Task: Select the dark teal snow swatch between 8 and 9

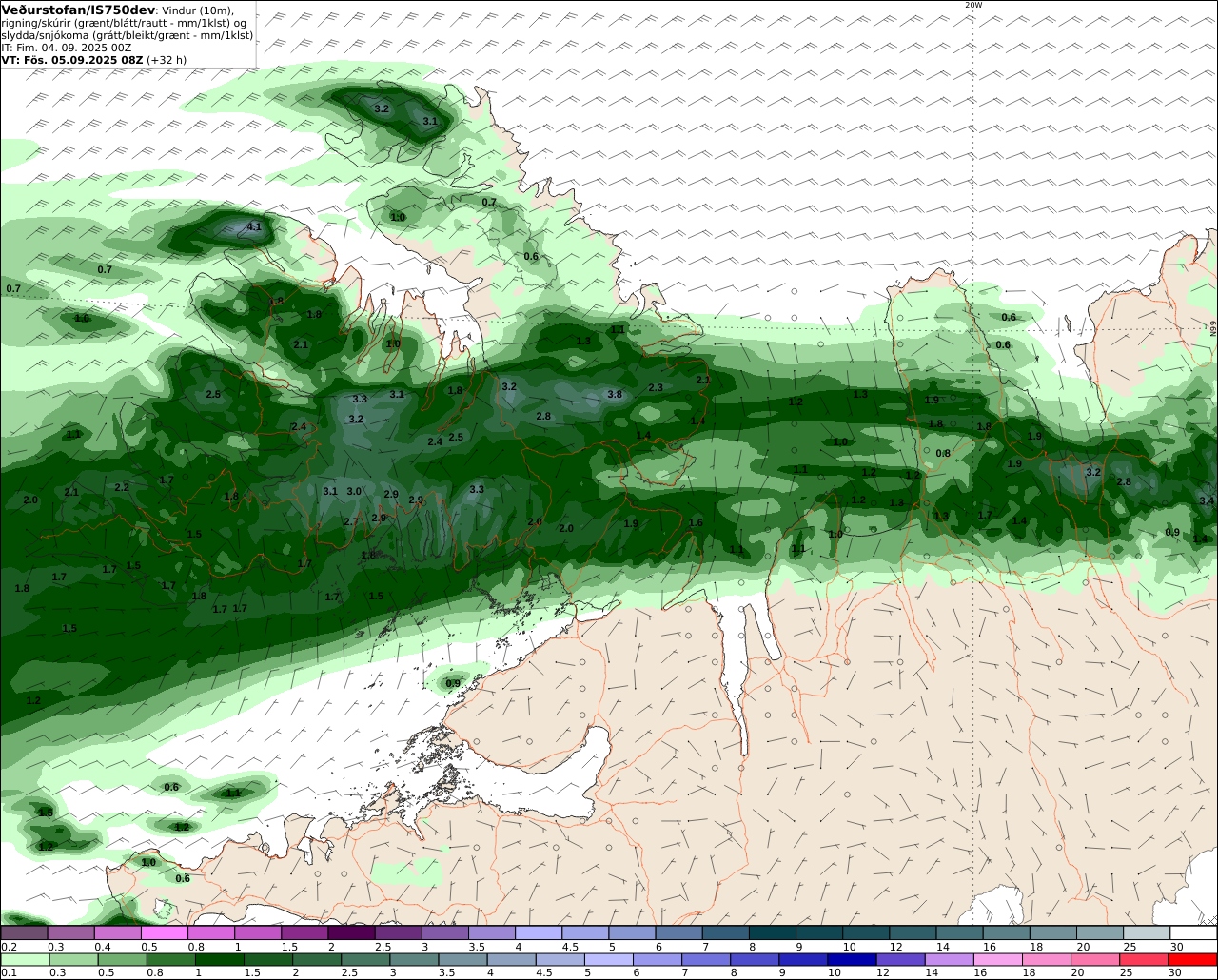Action: [772, 933]
